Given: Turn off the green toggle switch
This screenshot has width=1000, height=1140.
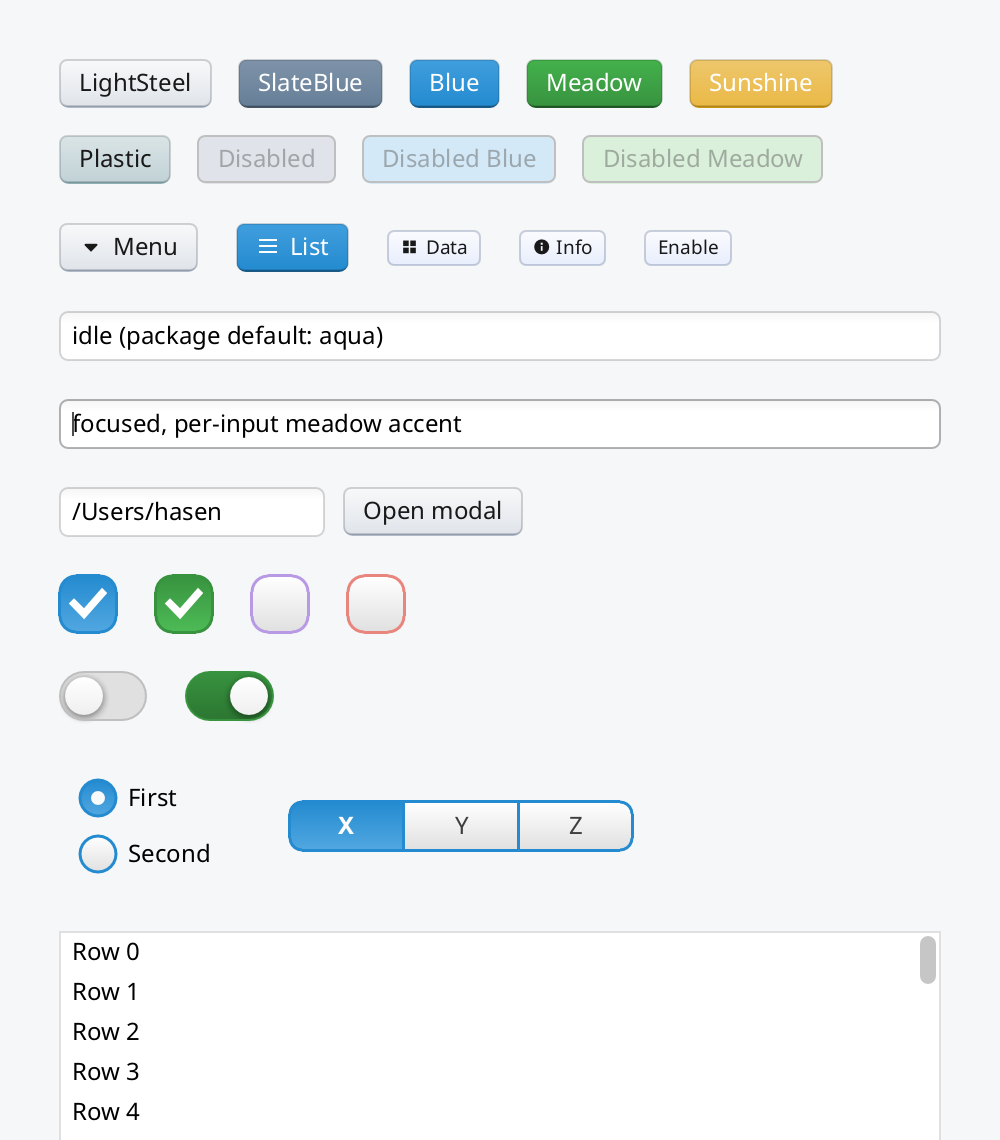Looking at the screenshot, I should tap(230, 696).
